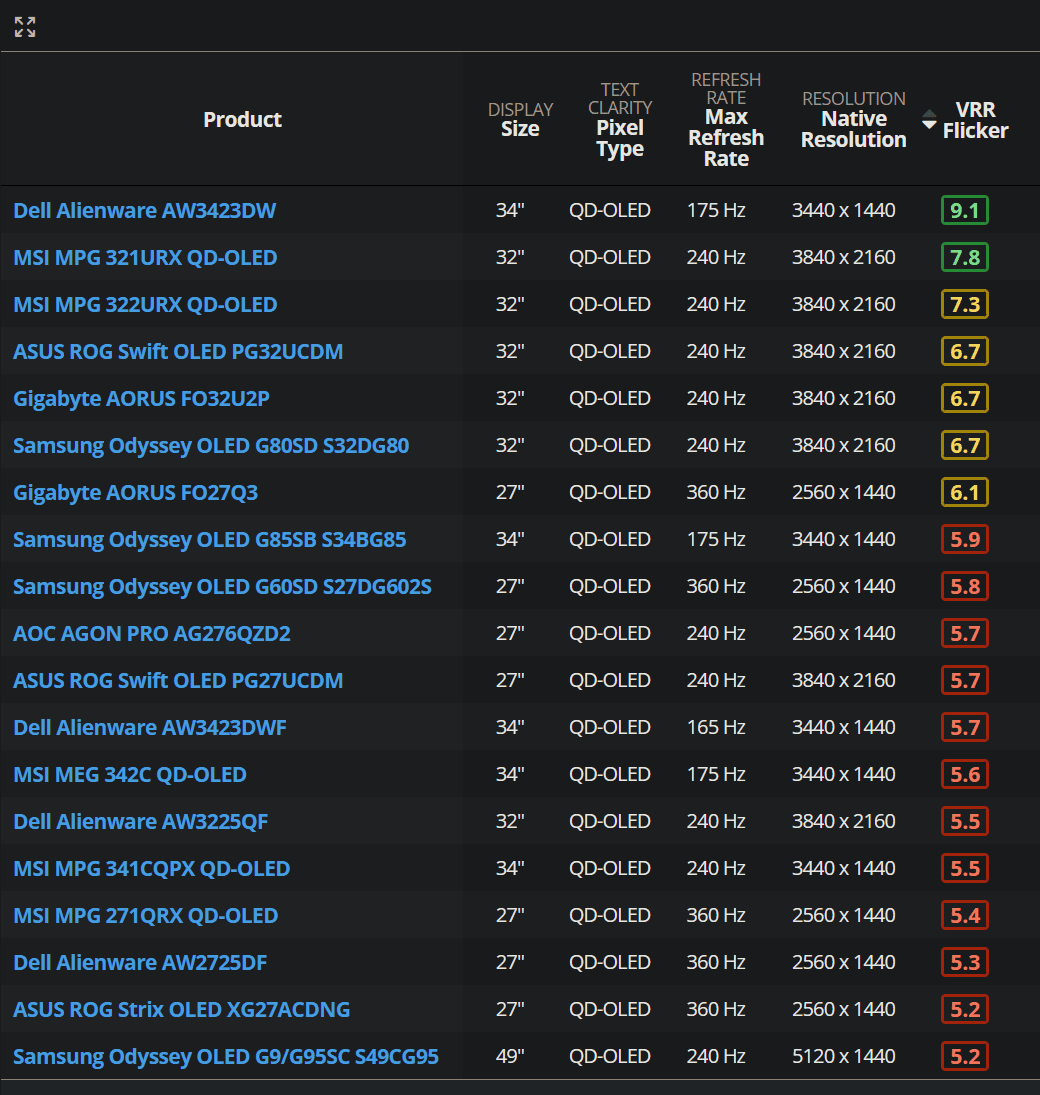Sort by Pixel Type column header
The width and height of the screenshot is (1040, 1095).
620,119
